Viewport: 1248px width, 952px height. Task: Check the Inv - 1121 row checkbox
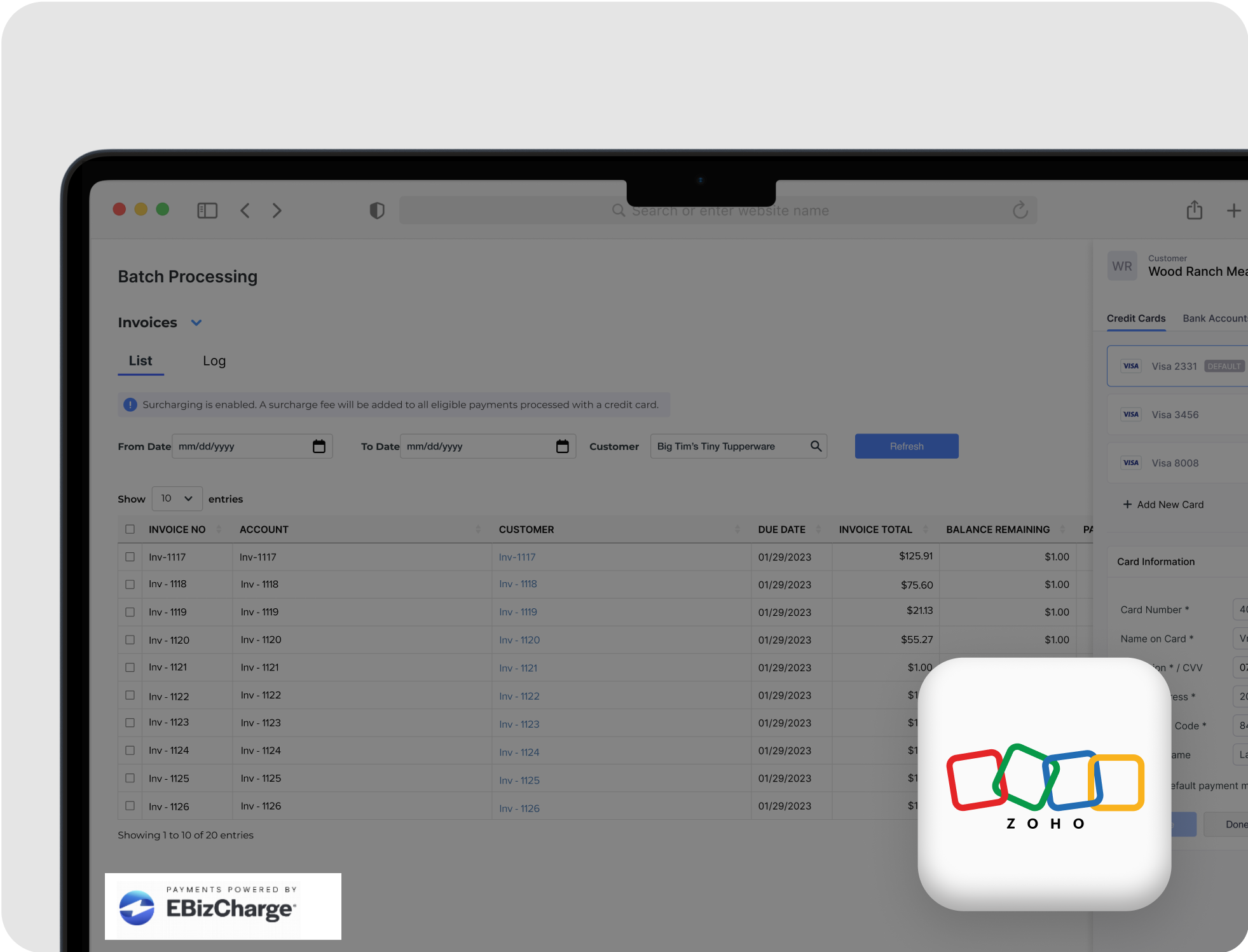[x=130, y=667]
